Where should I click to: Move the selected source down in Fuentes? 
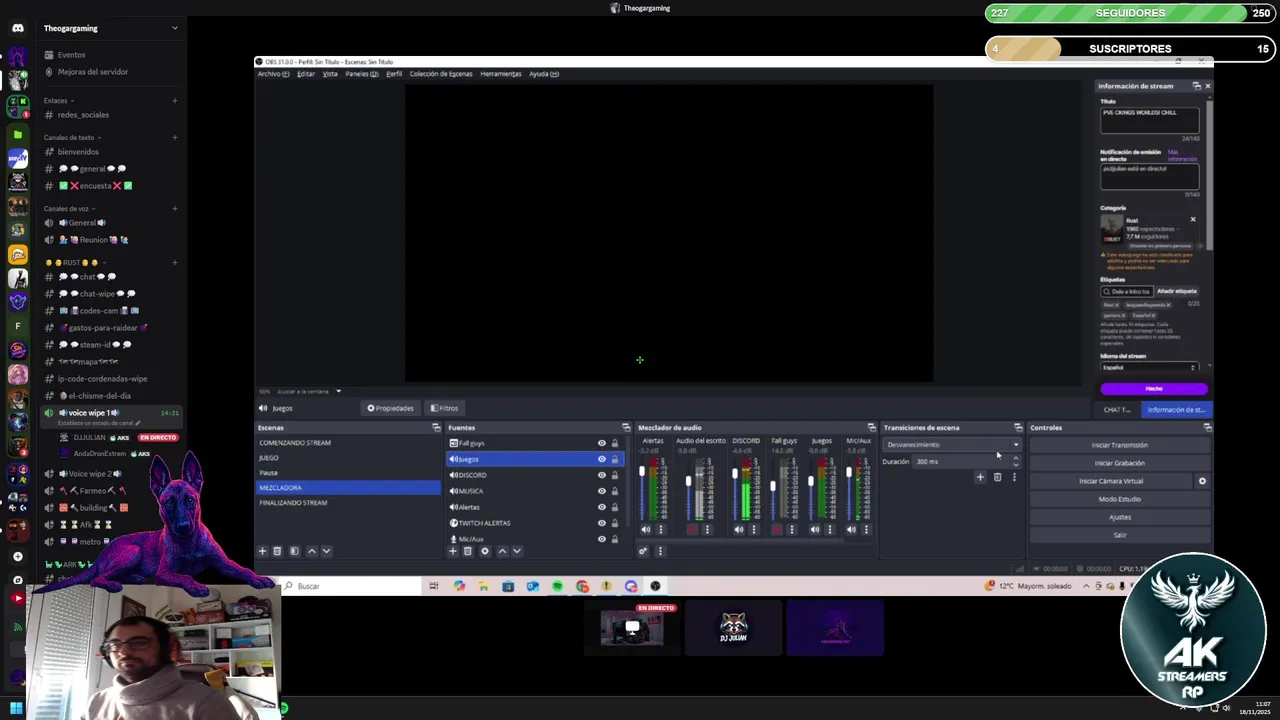(x=516, y=551)
